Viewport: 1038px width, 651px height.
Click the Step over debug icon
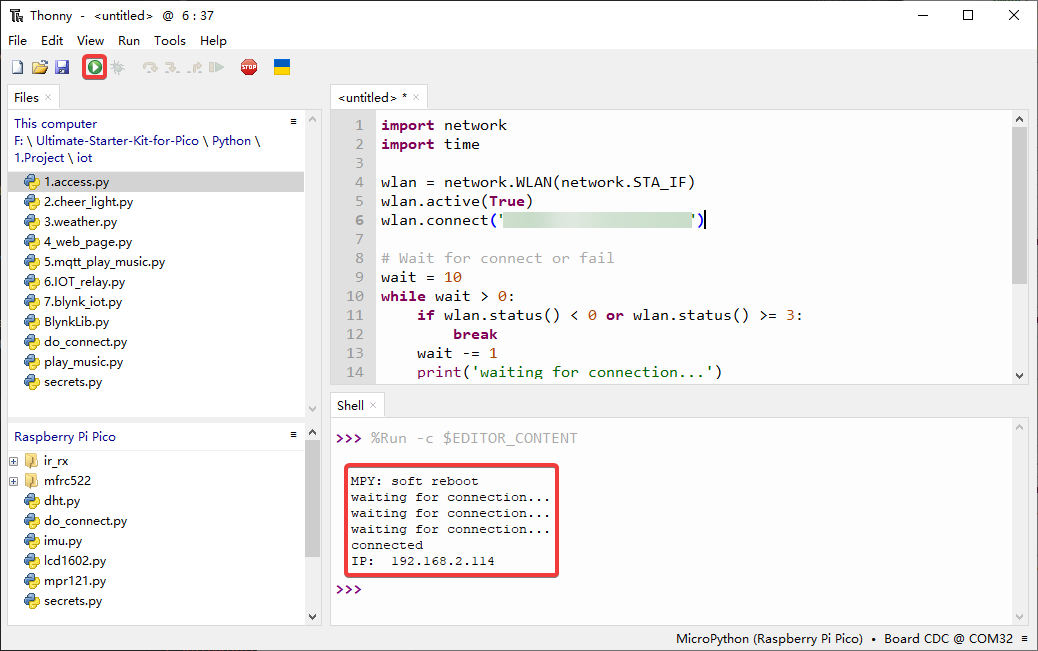(x=150, y=67)
